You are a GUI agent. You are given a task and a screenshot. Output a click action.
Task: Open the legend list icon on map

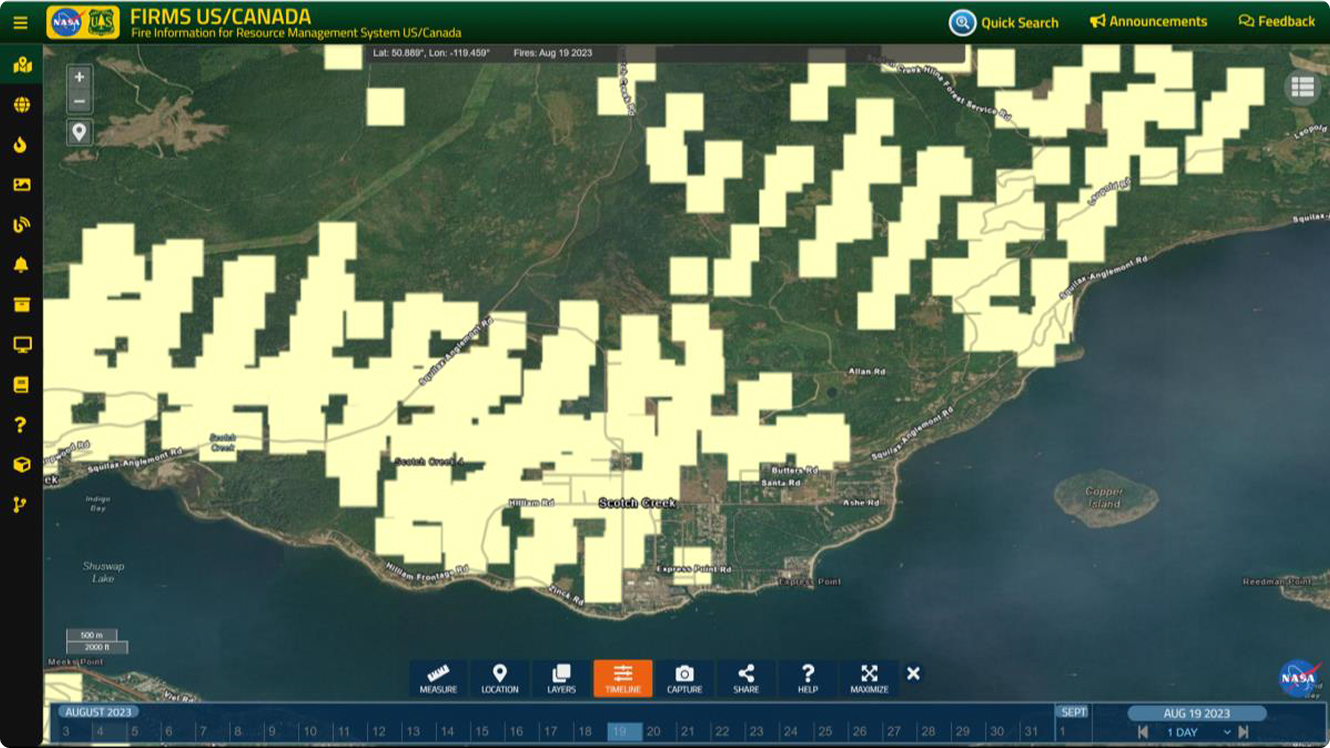[1302, 88]
